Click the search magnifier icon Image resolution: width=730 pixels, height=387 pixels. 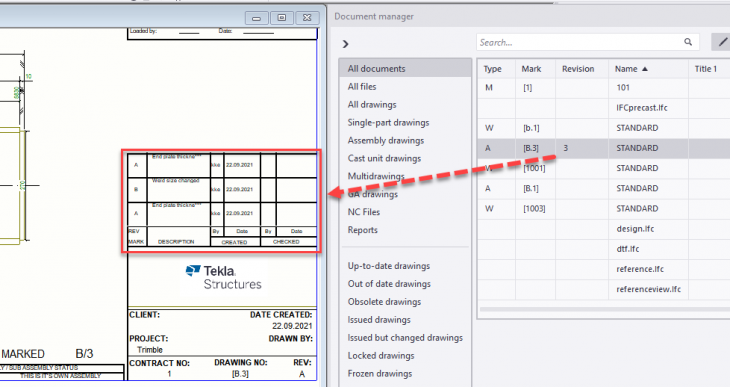(688, 42)
